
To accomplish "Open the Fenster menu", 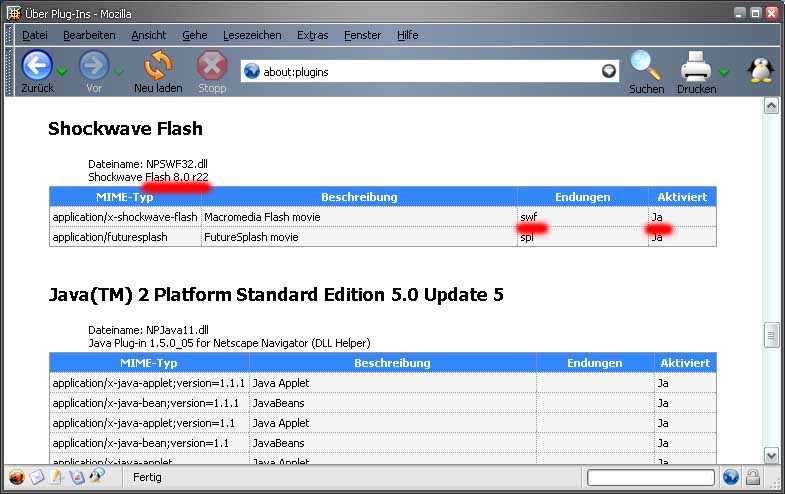I will pos(362,35).
